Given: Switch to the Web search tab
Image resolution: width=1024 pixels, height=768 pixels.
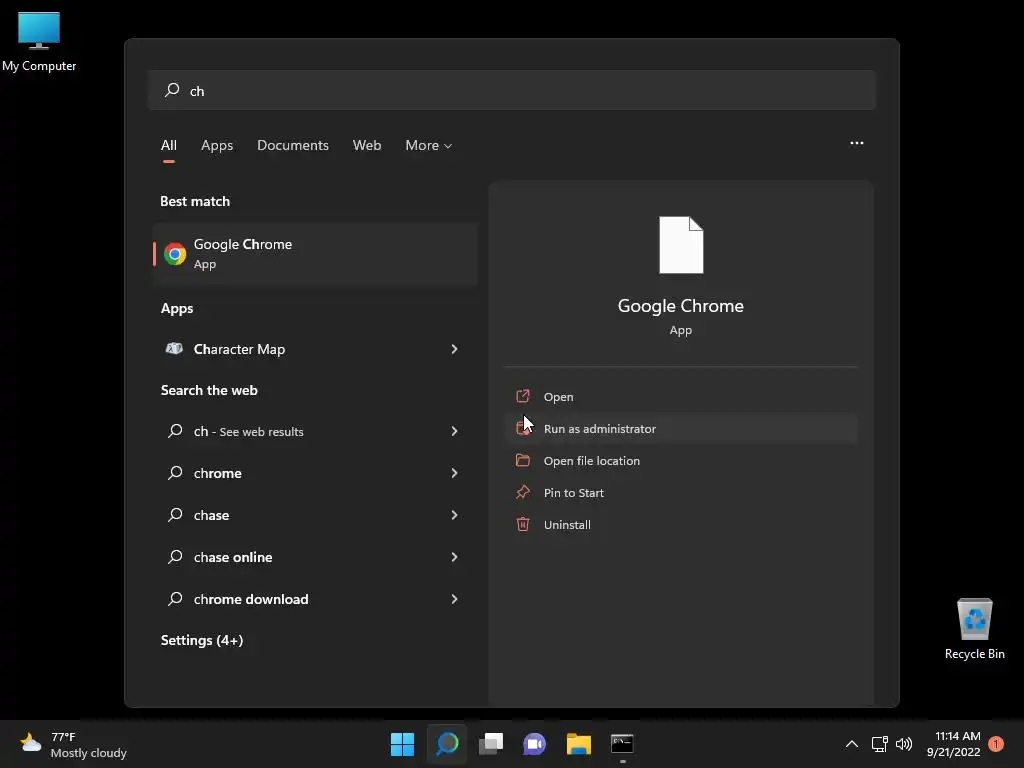Looking at the screenshot, I should tap(367, 145).
